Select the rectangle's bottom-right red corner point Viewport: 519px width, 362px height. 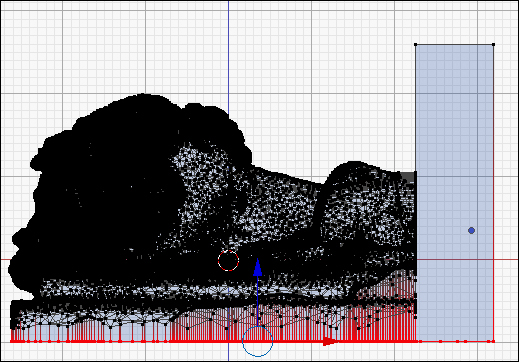tap(493, 341)
